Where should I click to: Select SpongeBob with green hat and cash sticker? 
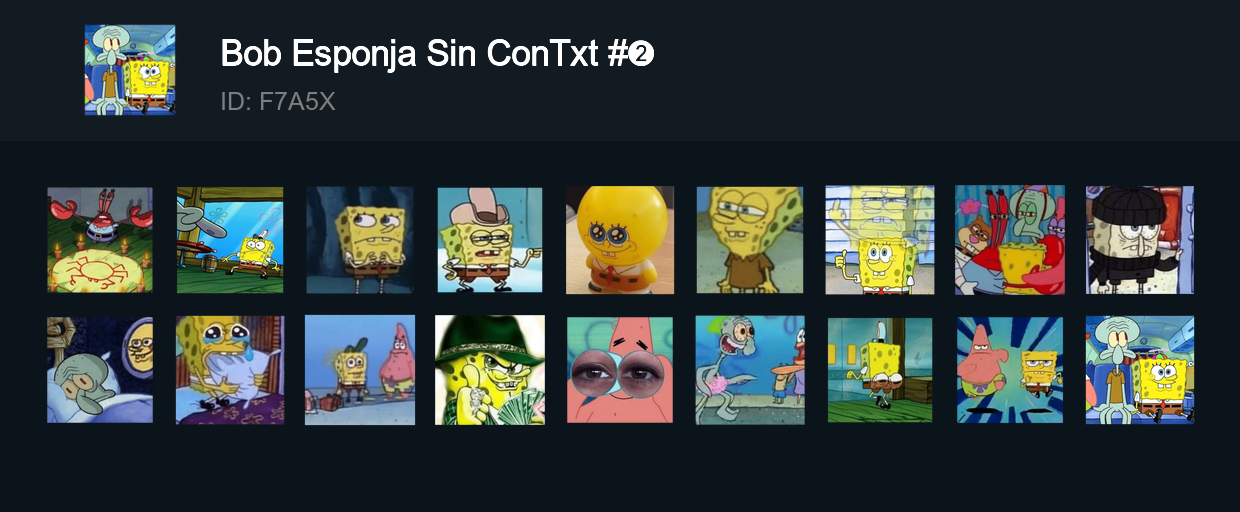pyautogui.click(x=490, y=370)
